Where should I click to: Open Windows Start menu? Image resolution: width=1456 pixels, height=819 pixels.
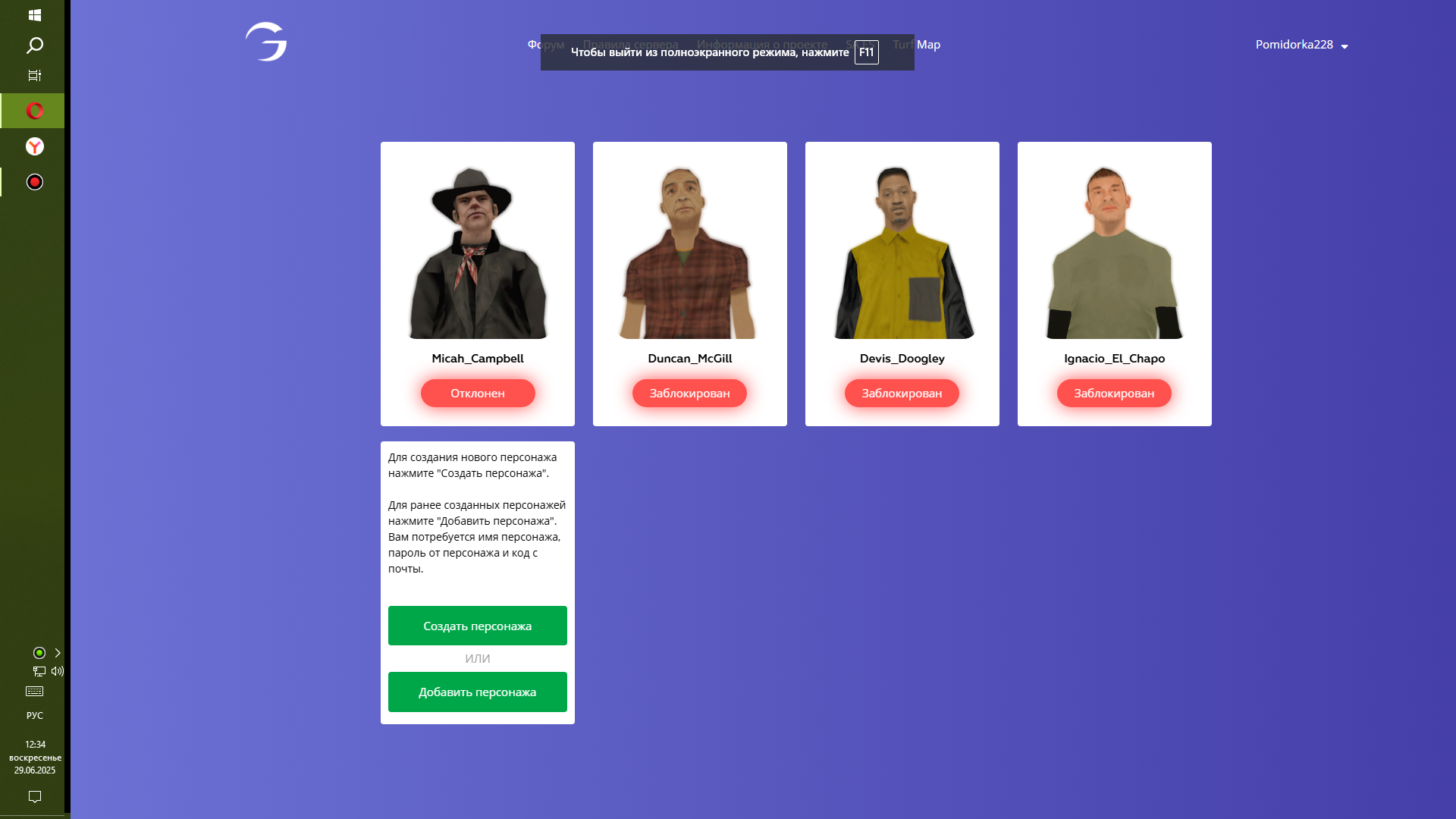34,14
